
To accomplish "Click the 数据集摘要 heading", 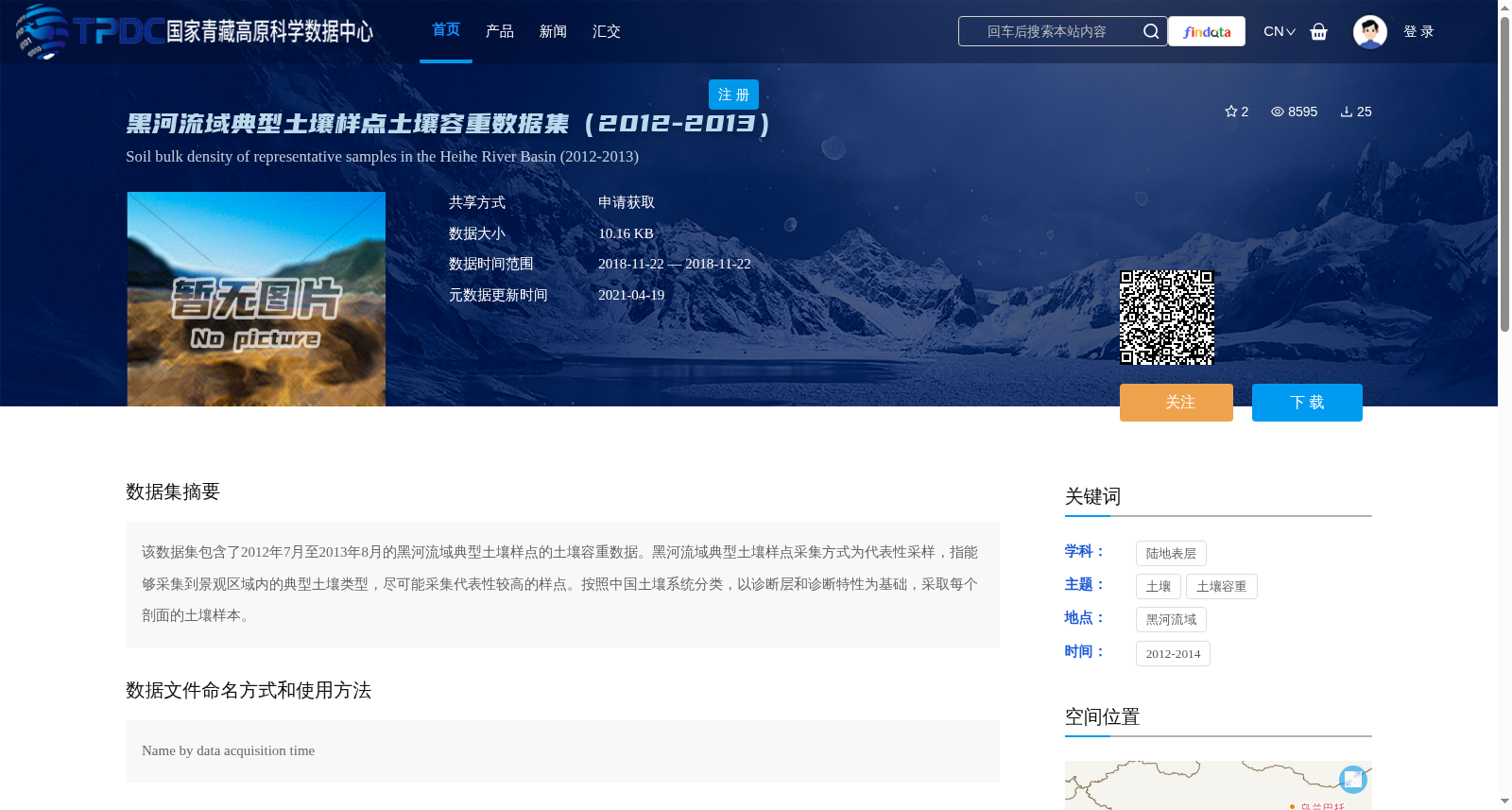I will point(173,491).
